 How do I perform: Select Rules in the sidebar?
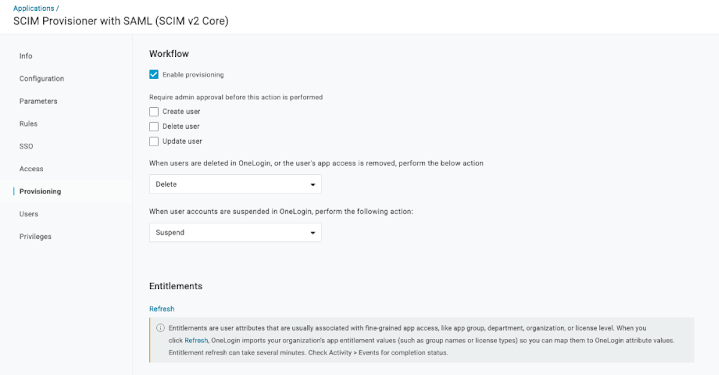(x=28, y=124)
